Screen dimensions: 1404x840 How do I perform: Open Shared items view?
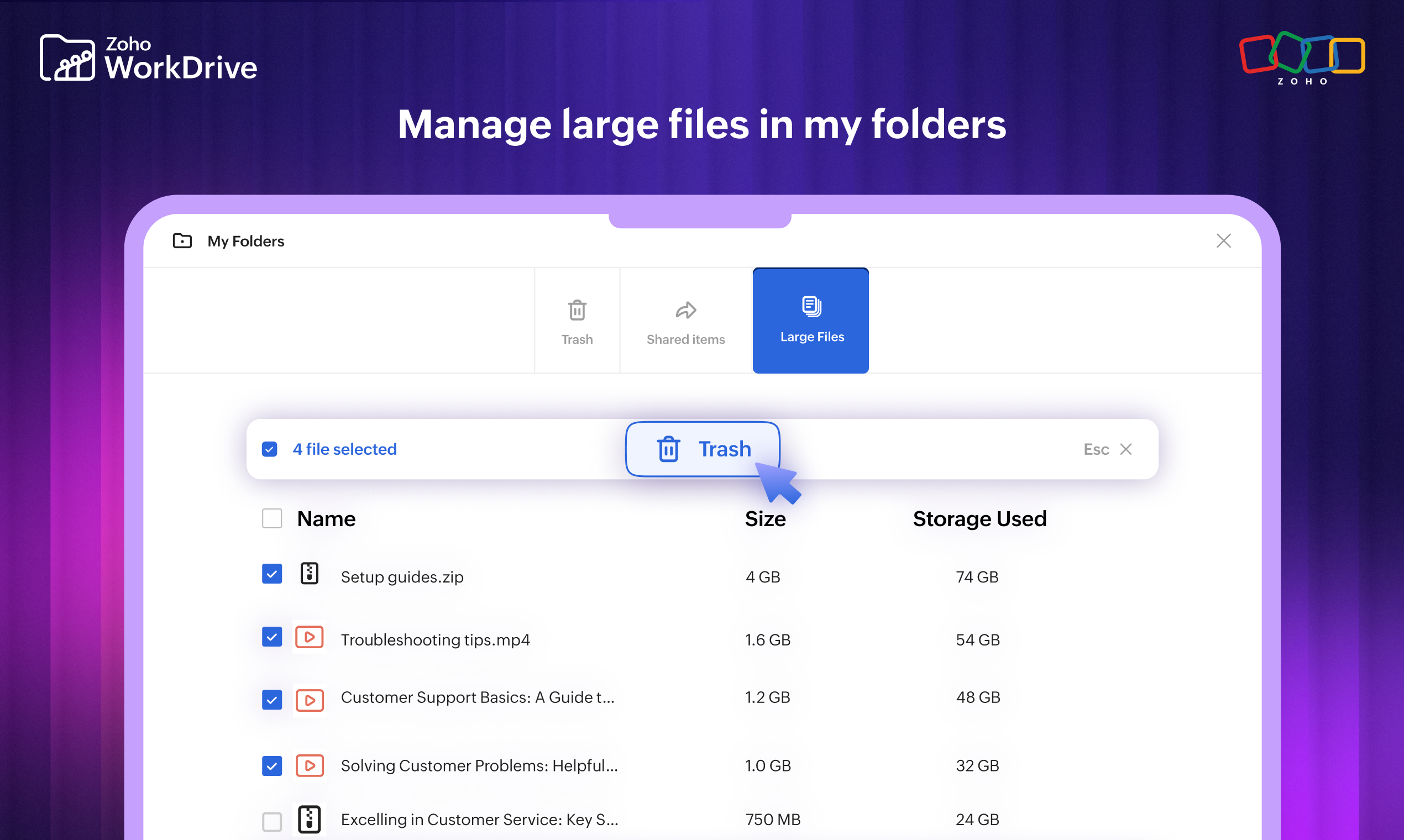[685, 320]
